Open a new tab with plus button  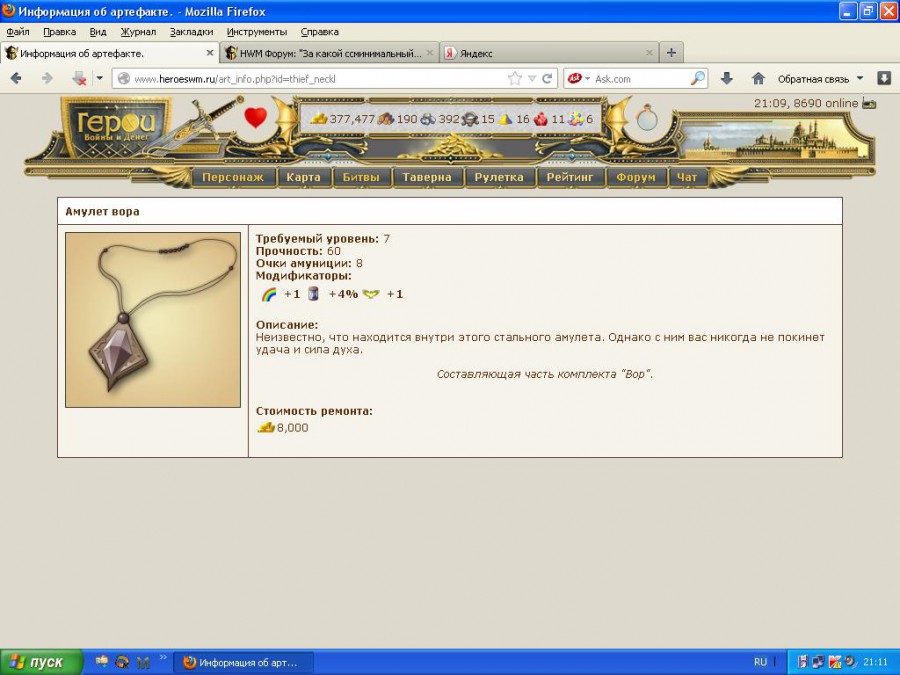click(x=671, y=53)
